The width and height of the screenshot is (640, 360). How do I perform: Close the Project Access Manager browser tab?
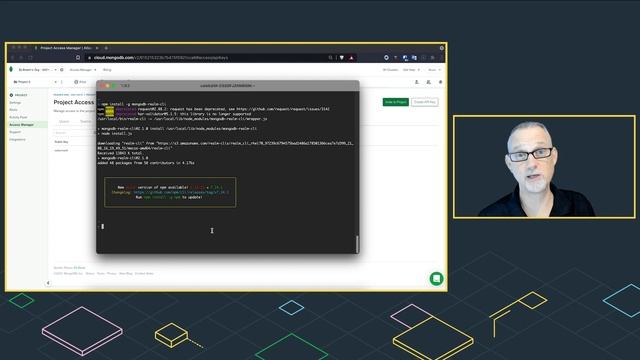tap(97, 48)
